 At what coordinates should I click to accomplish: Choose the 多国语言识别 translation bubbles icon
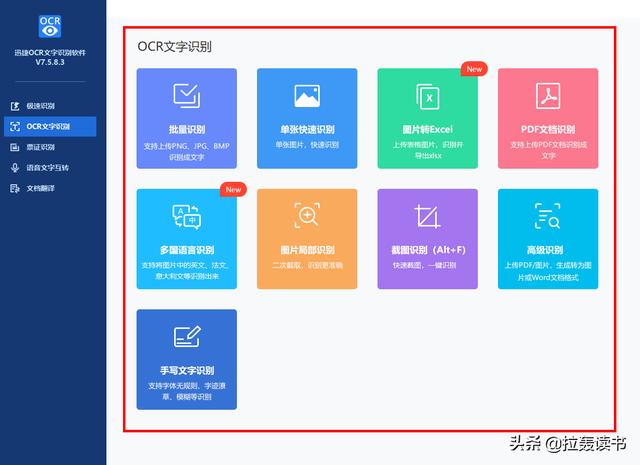click(x=186, y=216)
